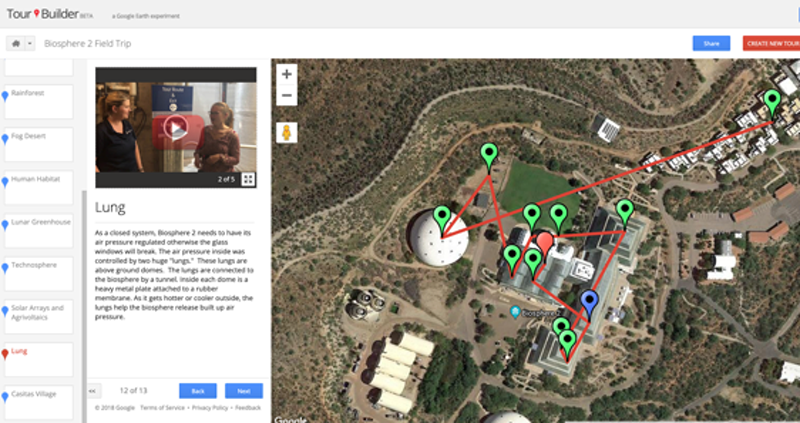Open the Feedback link

pos(248,408)
